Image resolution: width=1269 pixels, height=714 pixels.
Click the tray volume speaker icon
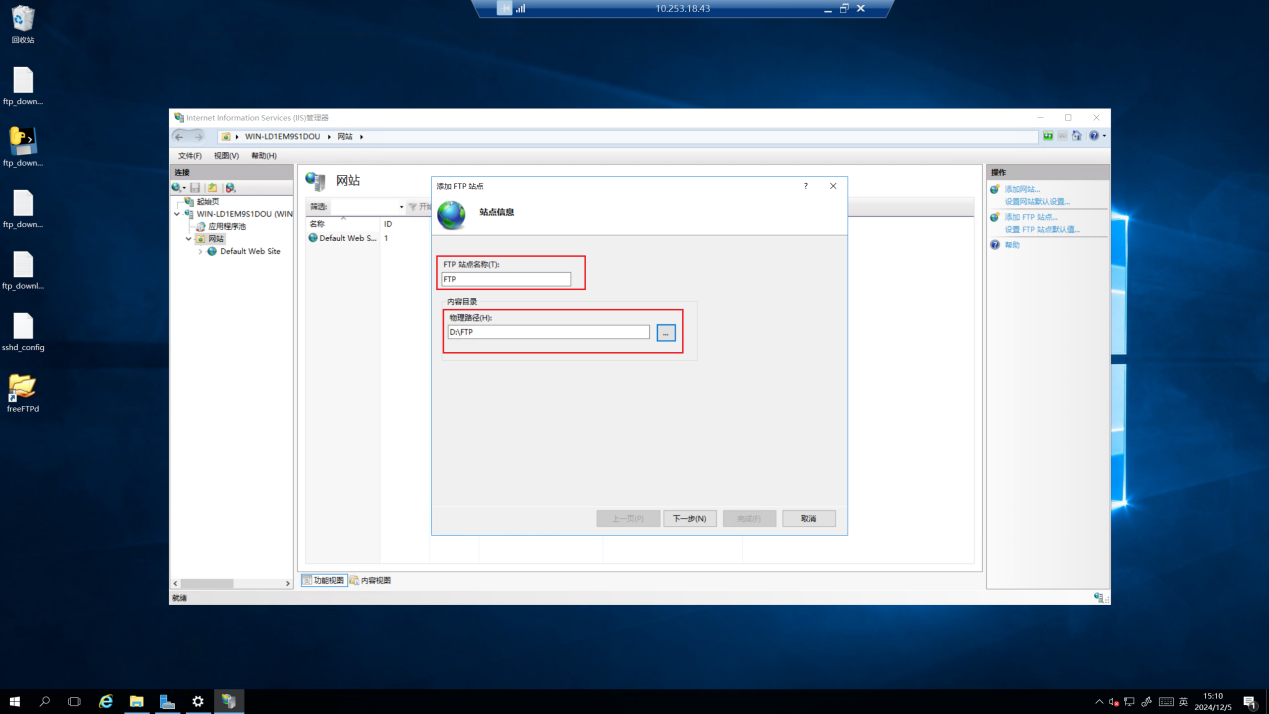1114,702
